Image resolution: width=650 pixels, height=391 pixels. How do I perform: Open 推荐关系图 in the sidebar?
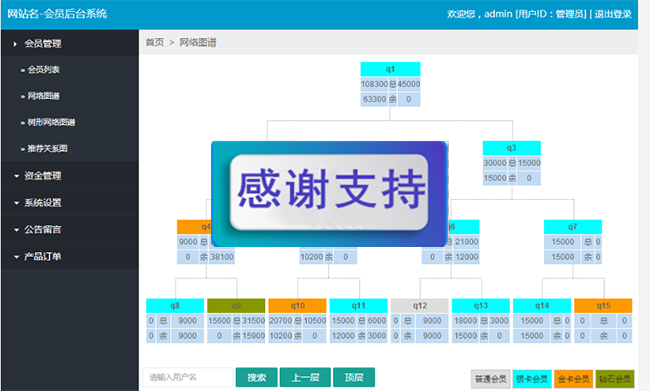47,148
